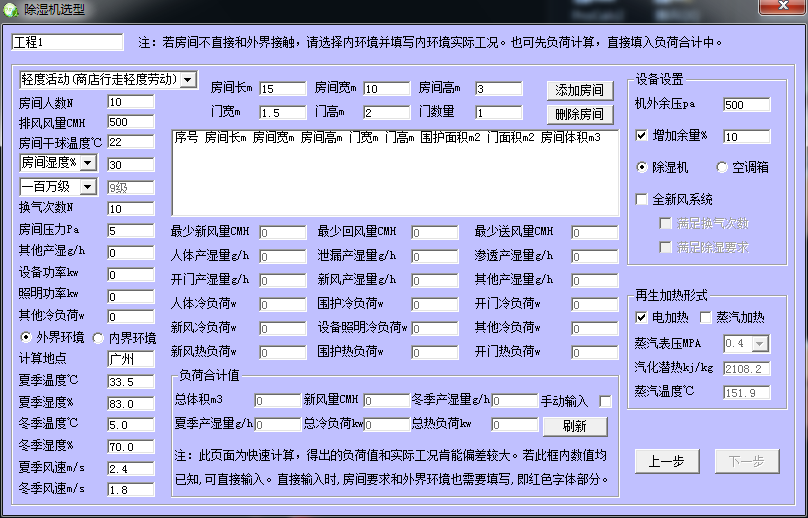This screenshot has height=518, width=808.
Task: Edit the 房间压力Pa field
Action: (x=131, y=231)
